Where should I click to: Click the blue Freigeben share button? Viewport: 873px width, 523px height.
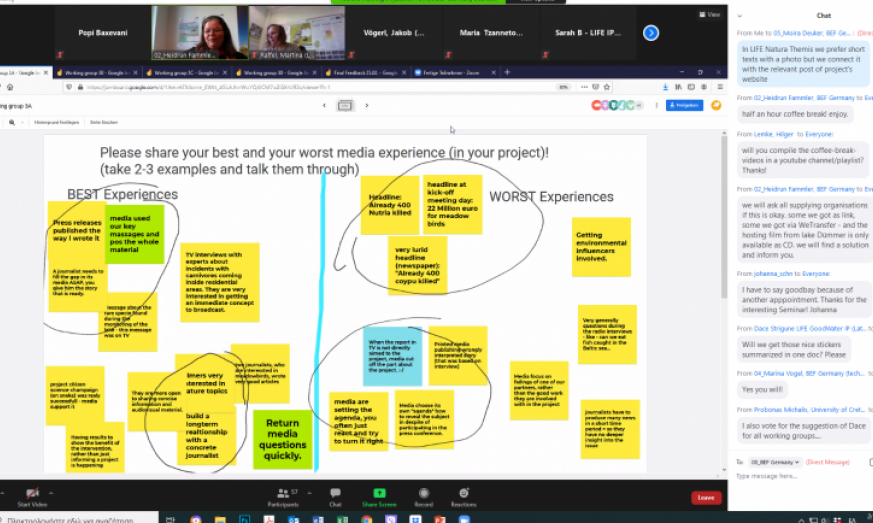[684, 105]
